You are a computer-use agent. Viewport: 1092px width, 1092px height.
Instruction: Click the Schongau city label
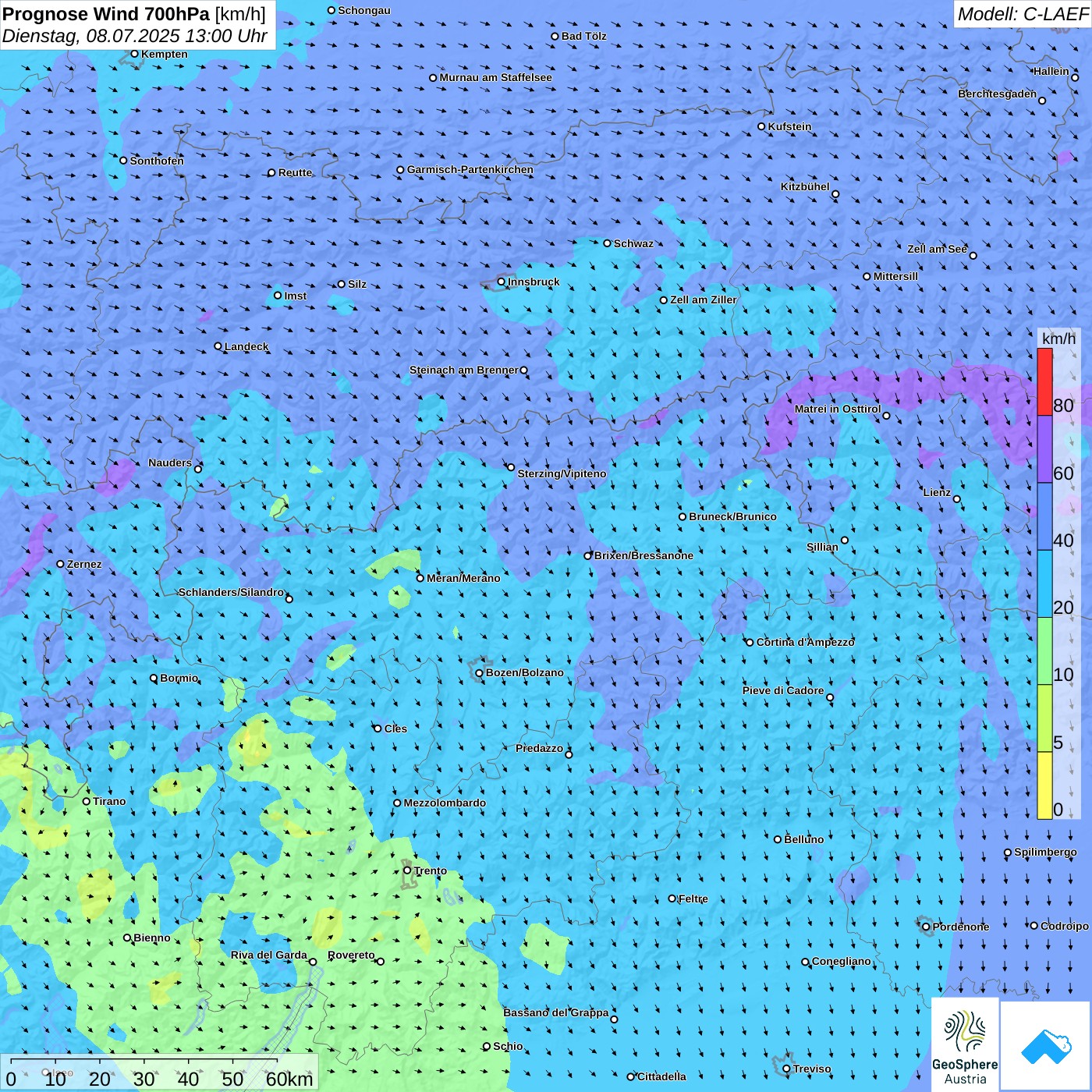[364, 10]
